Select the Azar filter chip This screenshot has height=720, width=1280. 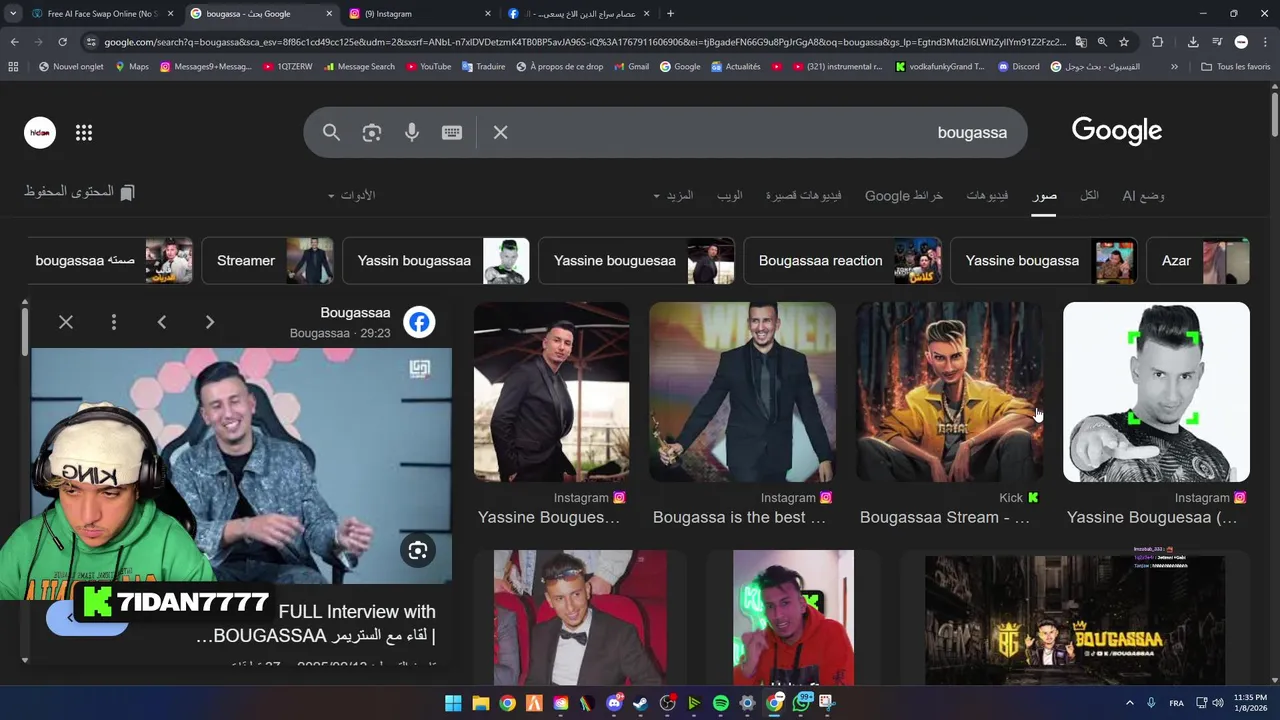[1198, 260]
